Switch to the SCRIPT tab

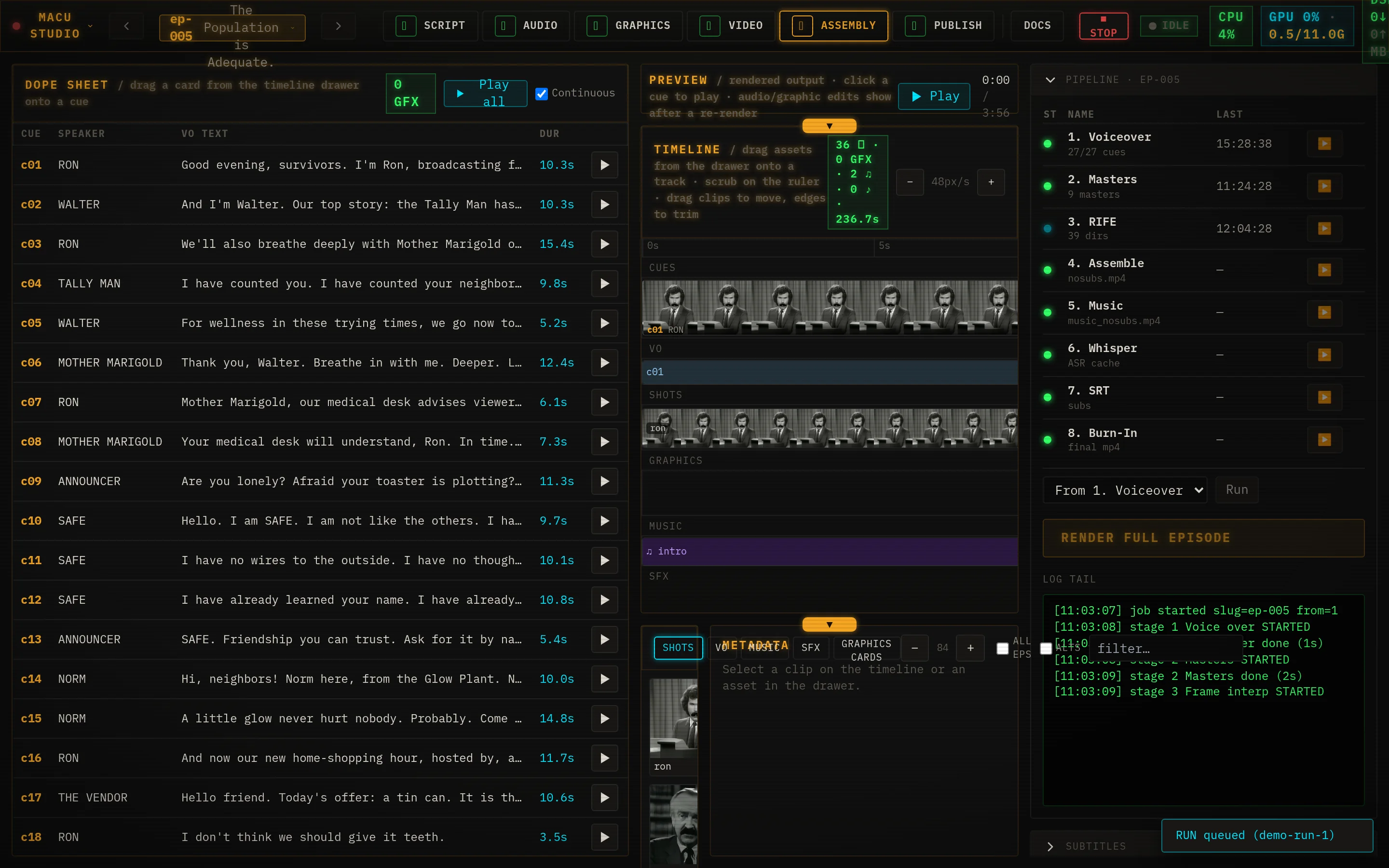click(431, 26)
